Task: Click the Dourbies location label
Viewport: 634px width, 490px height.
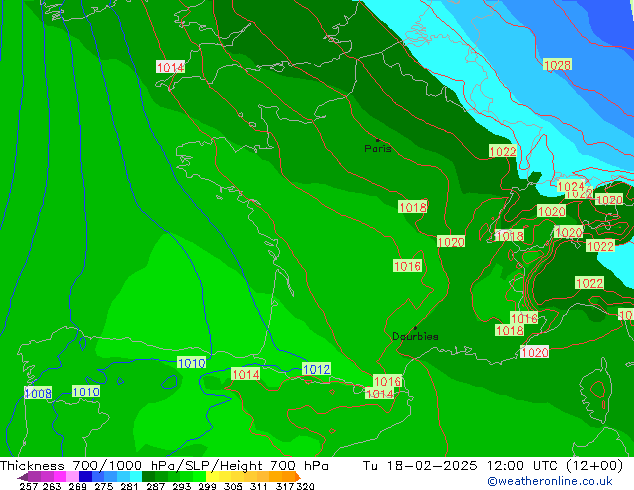Action: [415, 336]
